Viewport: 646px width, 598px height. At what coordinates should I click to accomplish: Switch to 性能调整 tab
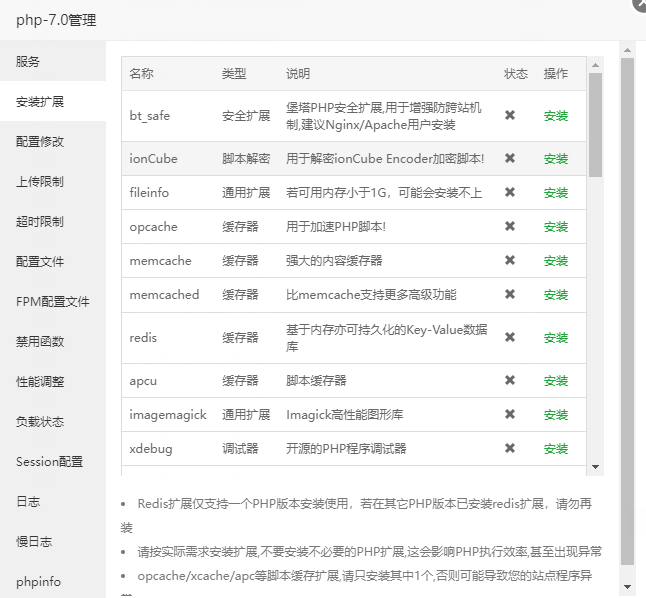click(x=53, y=381)
